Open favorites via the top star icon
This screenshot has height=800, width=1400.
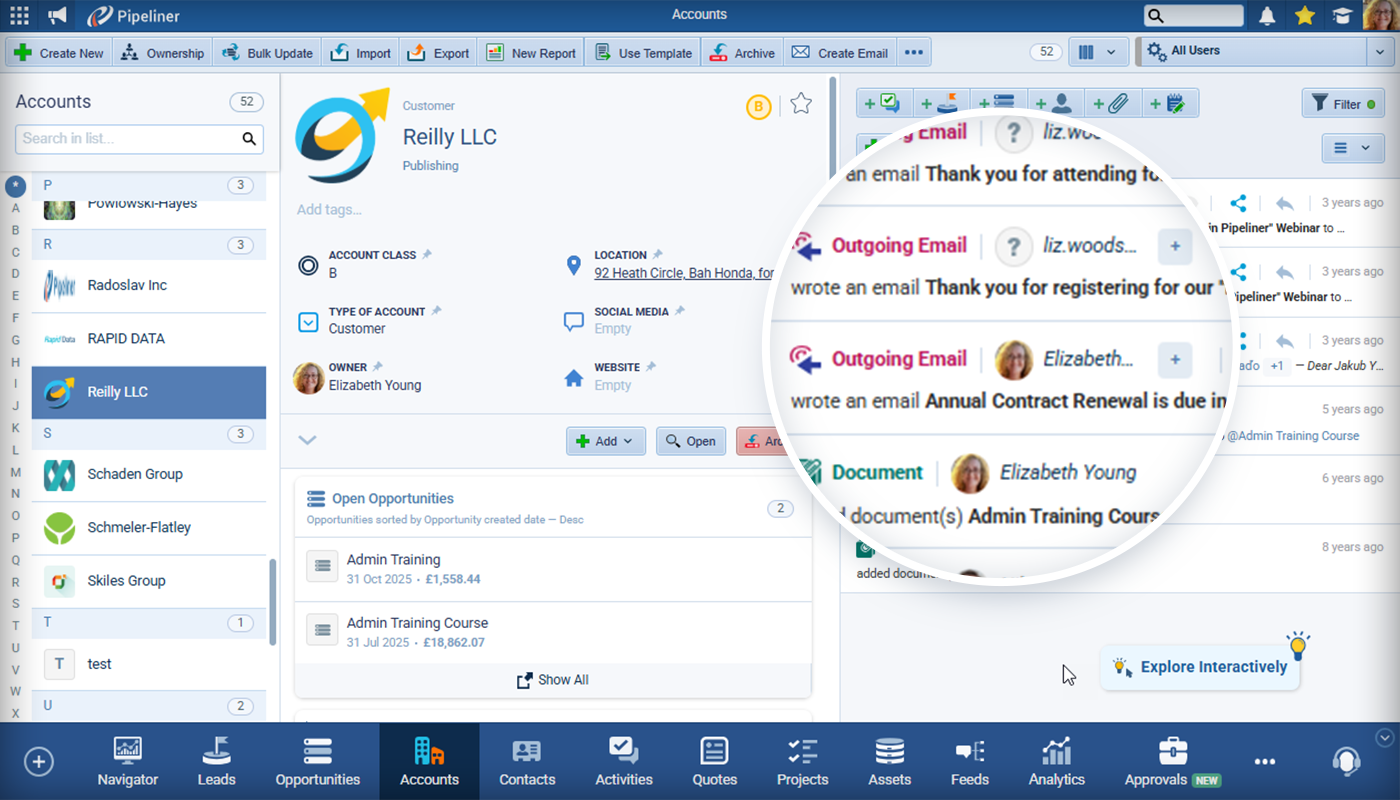(1304, 15)
